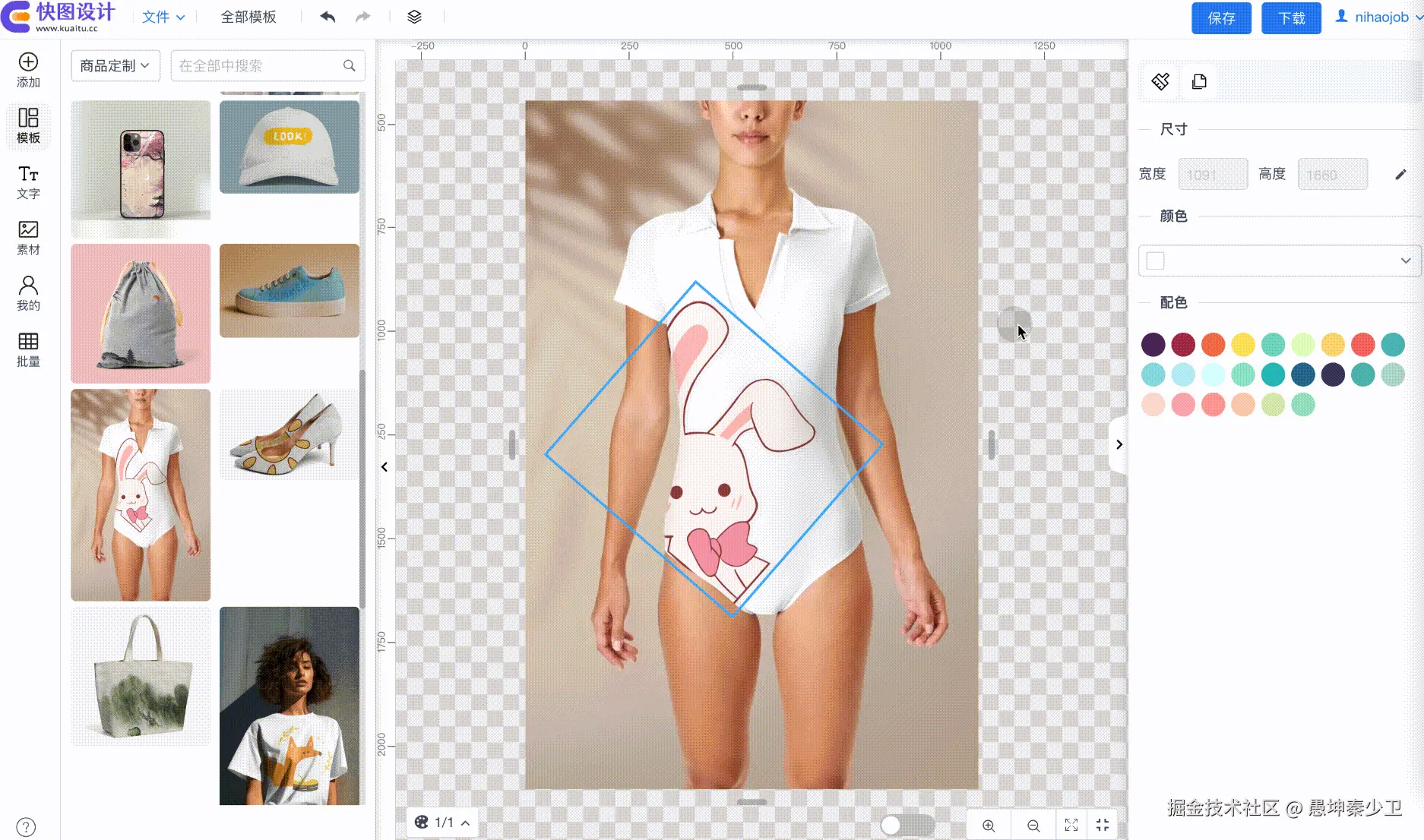Click the 下载 download button
Viewport: 1424px width, 840px height.
[x=1291, y=18]
